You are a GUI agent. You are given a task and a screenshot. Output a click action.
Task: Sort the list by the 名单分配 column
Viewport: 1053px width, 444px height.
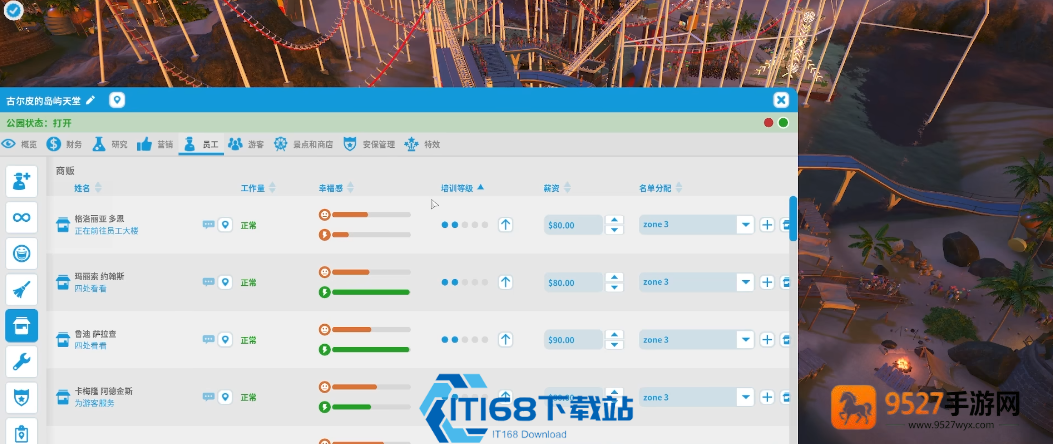(660, 188)
